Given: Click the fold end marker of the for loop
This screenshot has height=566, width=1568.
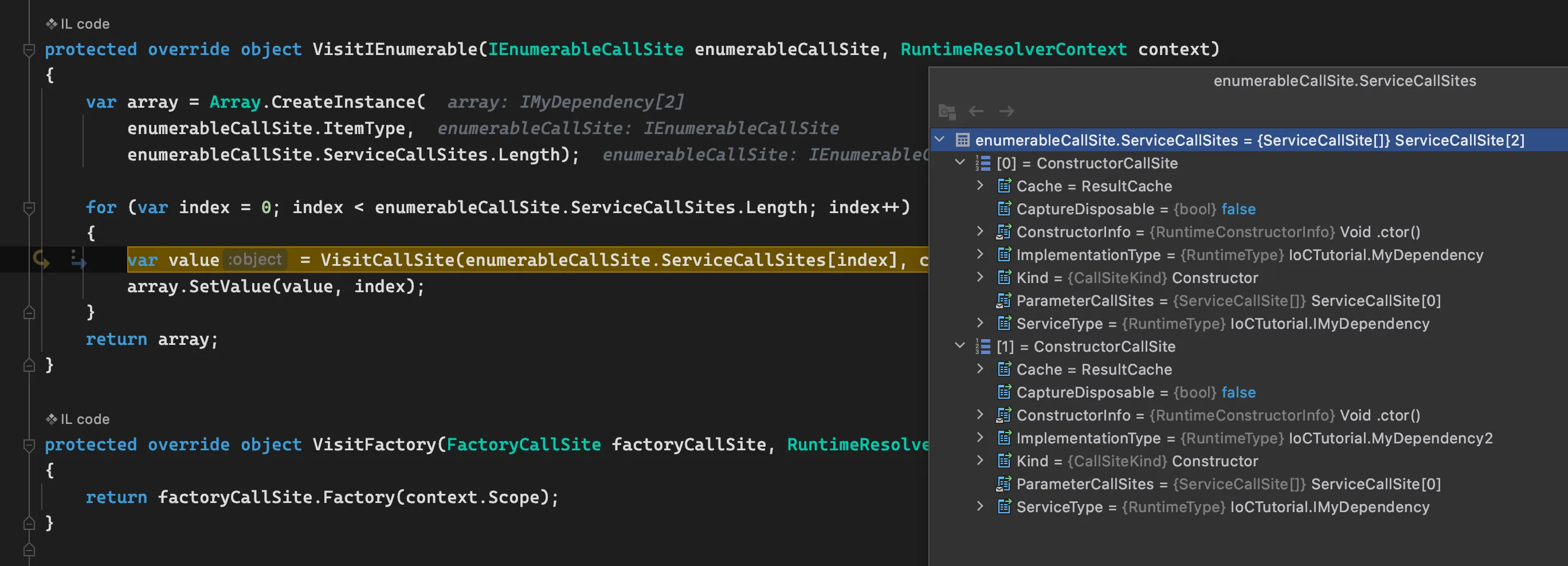Looking at the screenshot, I should click(x=29, y=312).
